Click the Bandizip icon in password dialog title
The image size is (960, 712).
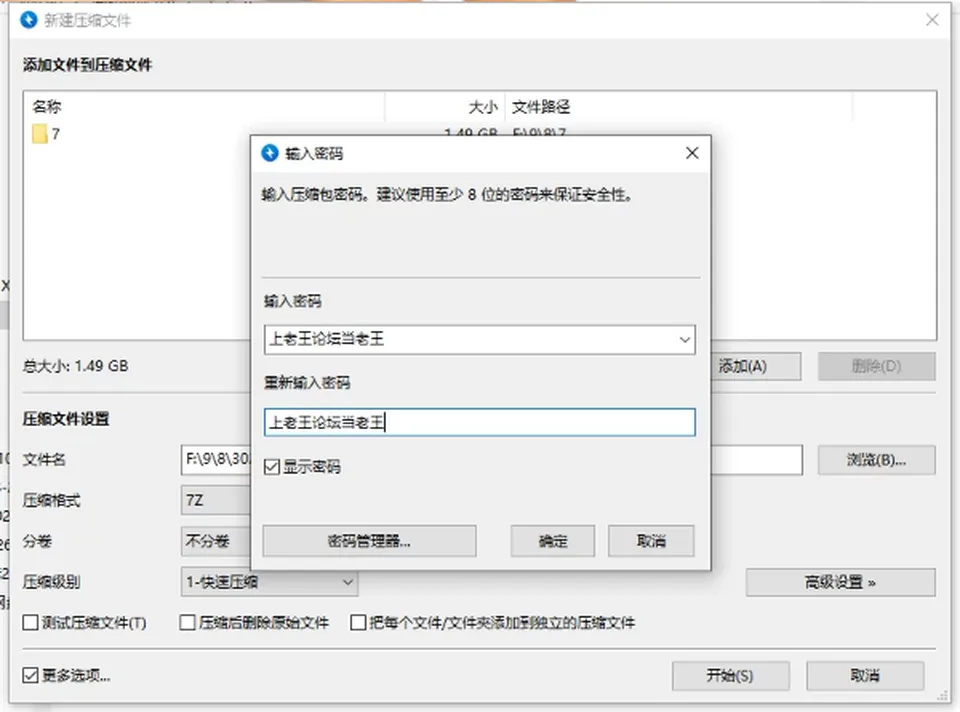270,153
